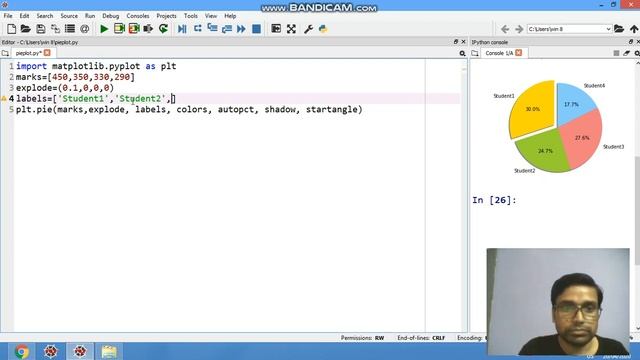Open the Run menu

pos(90,16)
